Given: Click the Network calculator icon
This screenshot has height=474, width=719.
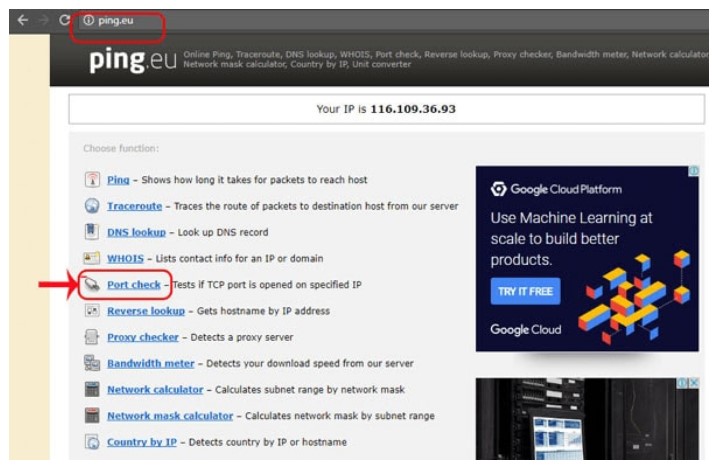Looking at the screenshot, I should click(91, 389).
